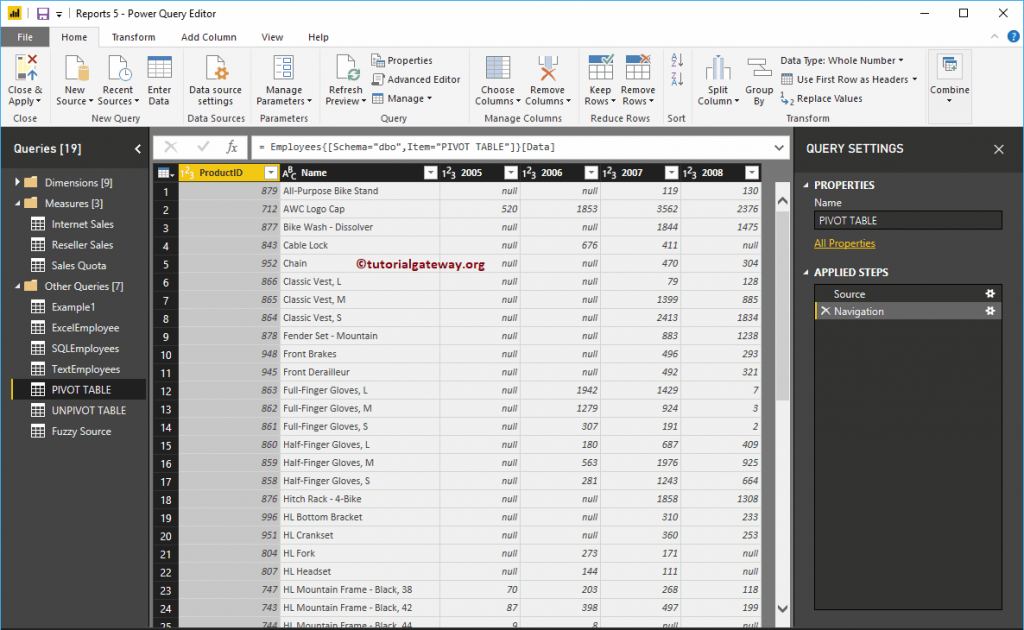This screenshot has width=1024, height=630.
Task: Expand the Dimensions query folder
Action: tap(18, 183)
